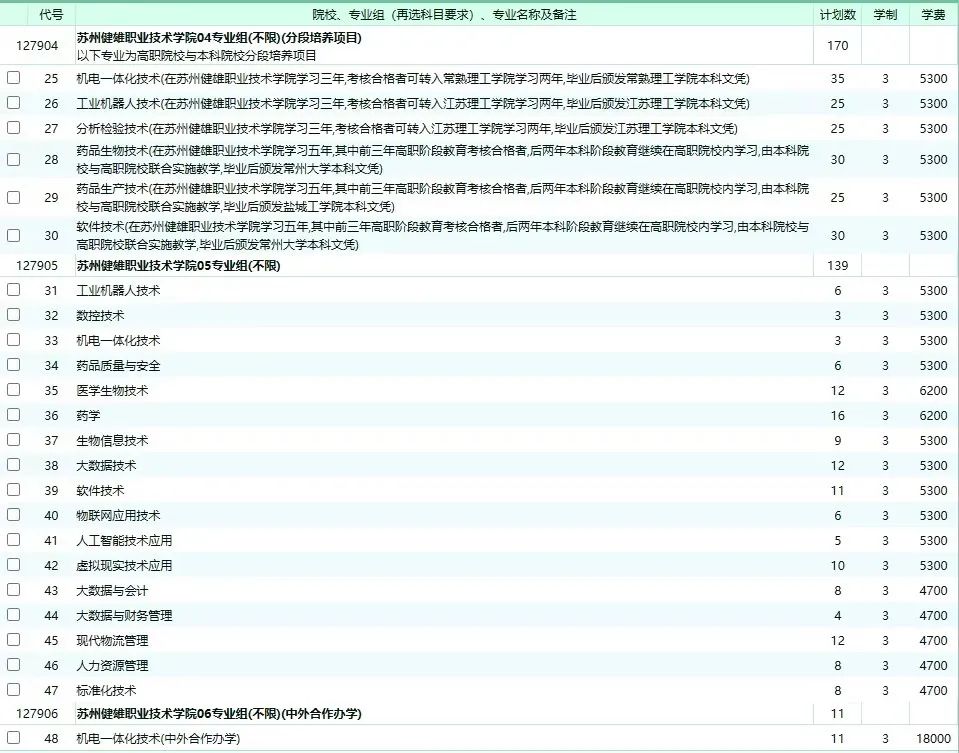The image size is (959, 753).
Task: Tick the checkbox for code 30 软件技术
Action: click(x=13, y=235)
